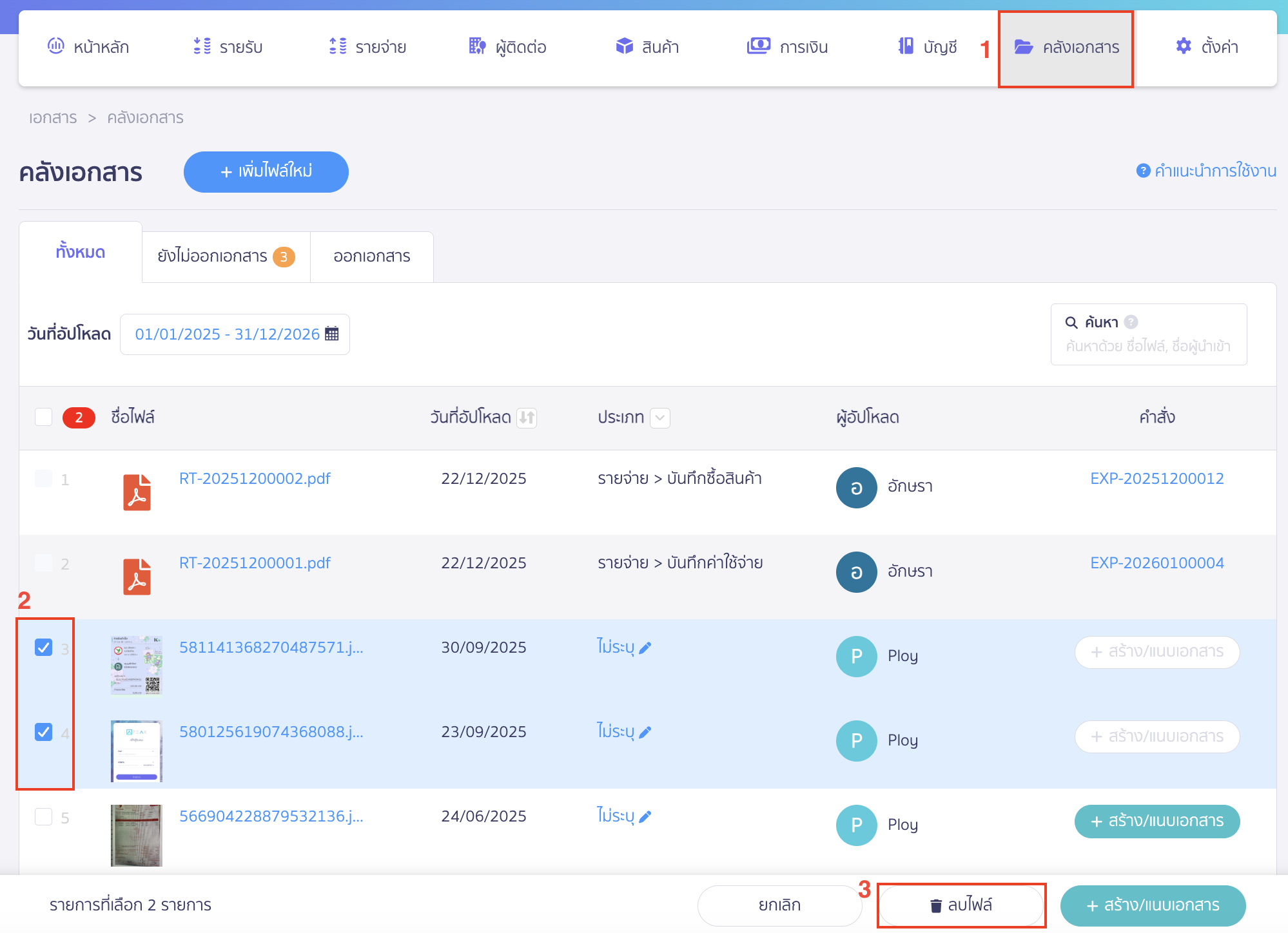Click pencil icon to edit type for 581141368270487571 file

(x=645, y=648)
